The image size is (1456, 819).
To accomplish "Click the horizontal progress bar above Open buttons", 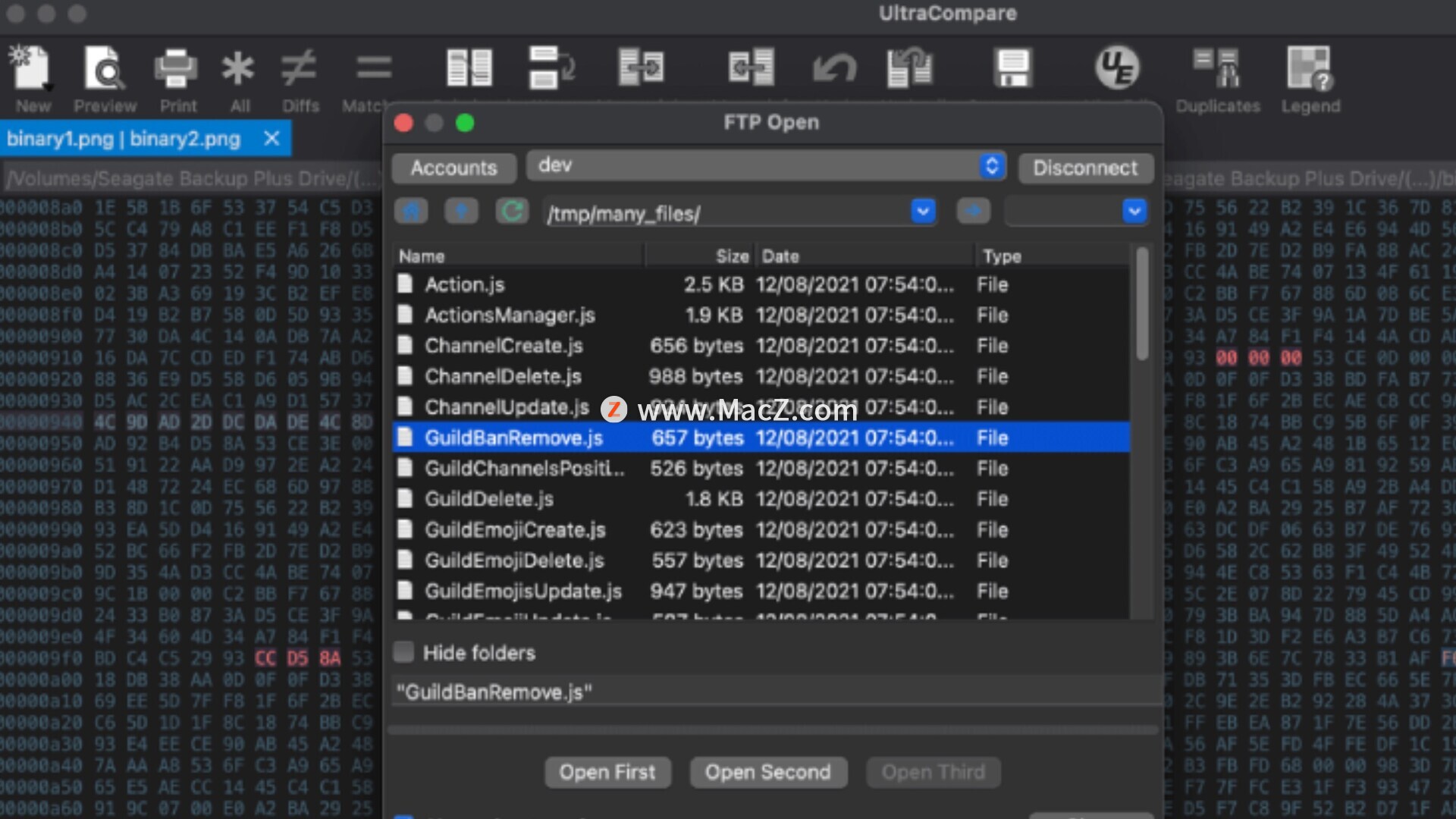I will [773, 730].
